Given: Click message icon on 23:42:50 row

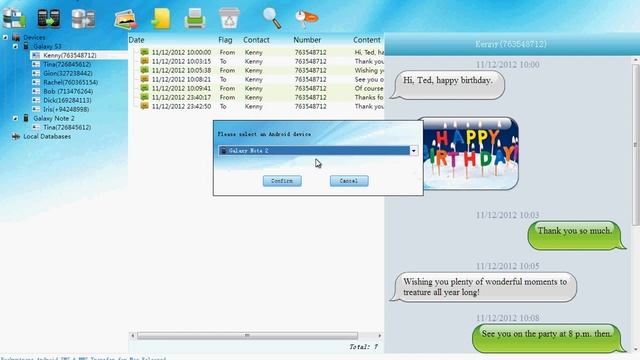Looking at the screenshot, I should (144, 106).
